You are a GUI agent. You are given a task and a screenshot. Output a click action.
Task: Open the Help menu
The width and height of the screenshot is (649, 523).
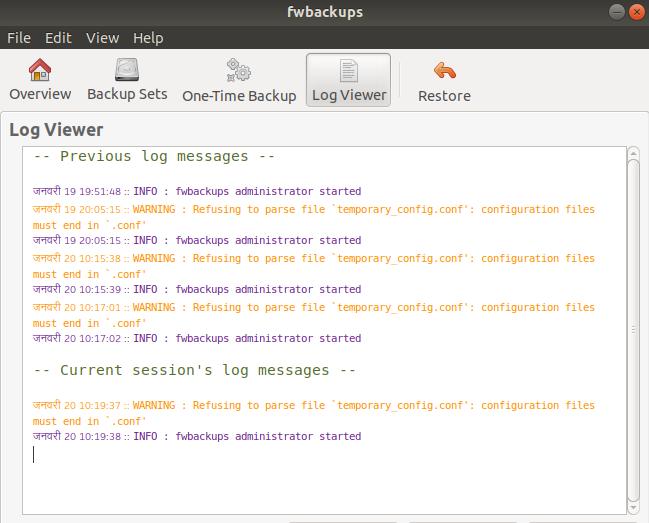point(148,38)
